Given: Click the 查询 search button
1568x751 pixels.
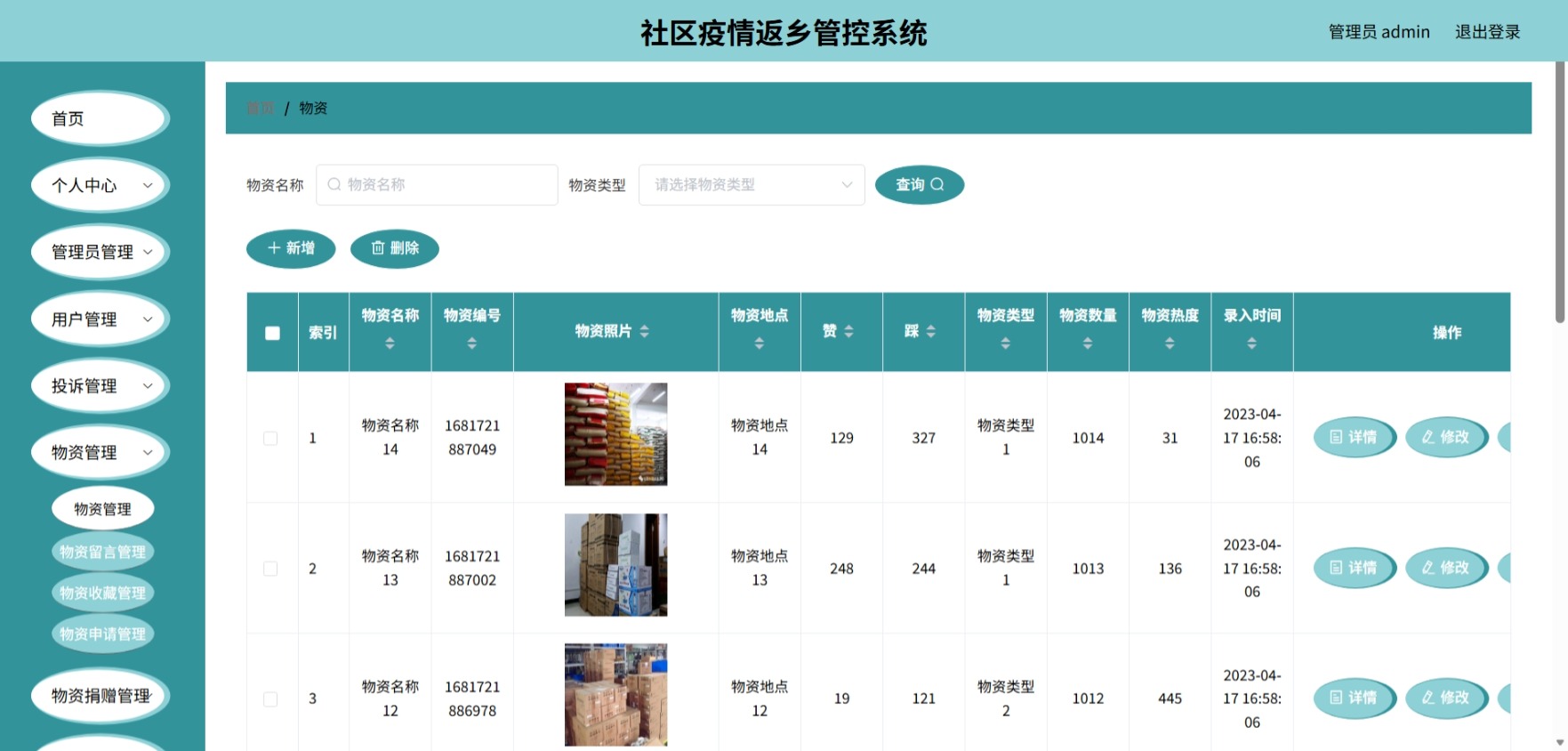Looking at the screenshot, I should [x=920, y=185].
